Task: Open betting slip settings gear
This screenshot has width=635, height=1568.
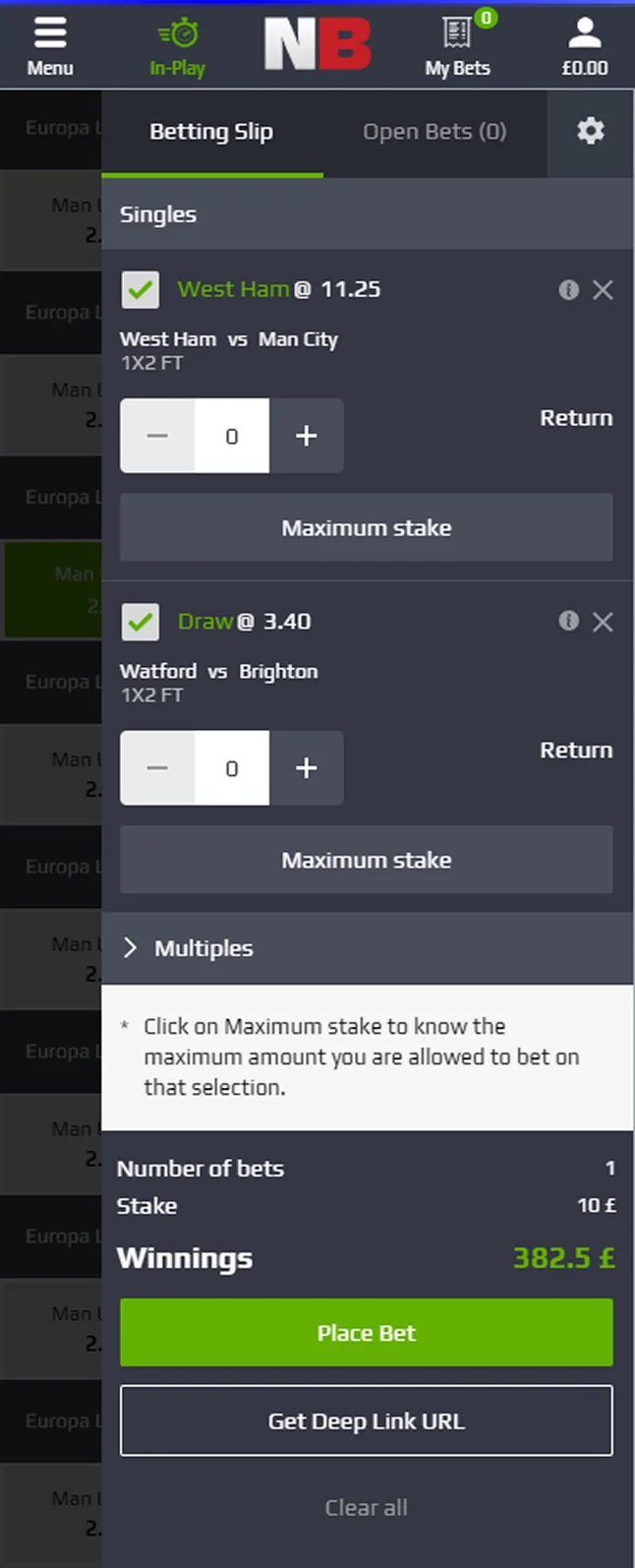Action: [590, 131]
